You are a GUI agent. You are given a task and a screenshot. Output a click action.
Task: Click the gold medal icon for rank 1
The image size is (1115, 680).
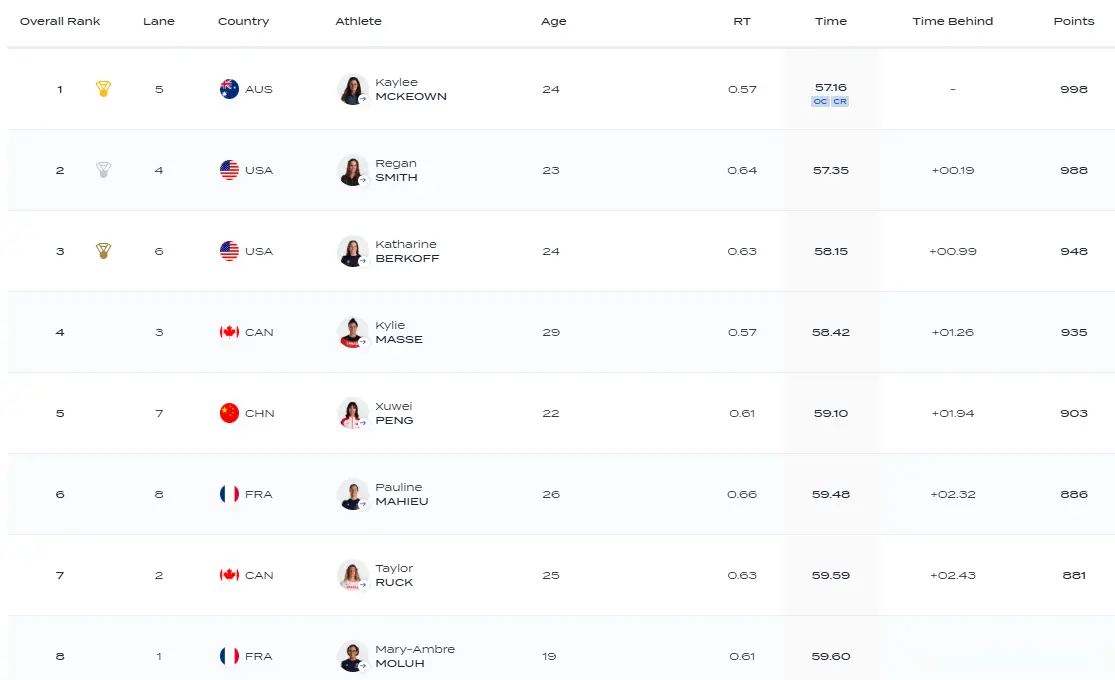(x=103, y=89)
